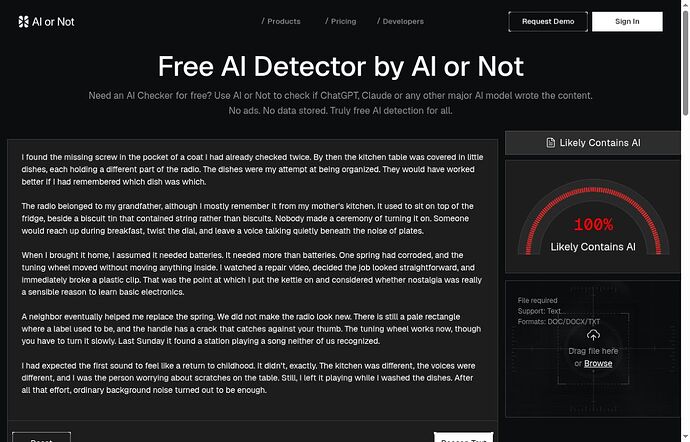Click the Browse link to upload a file

pos(598,364)
